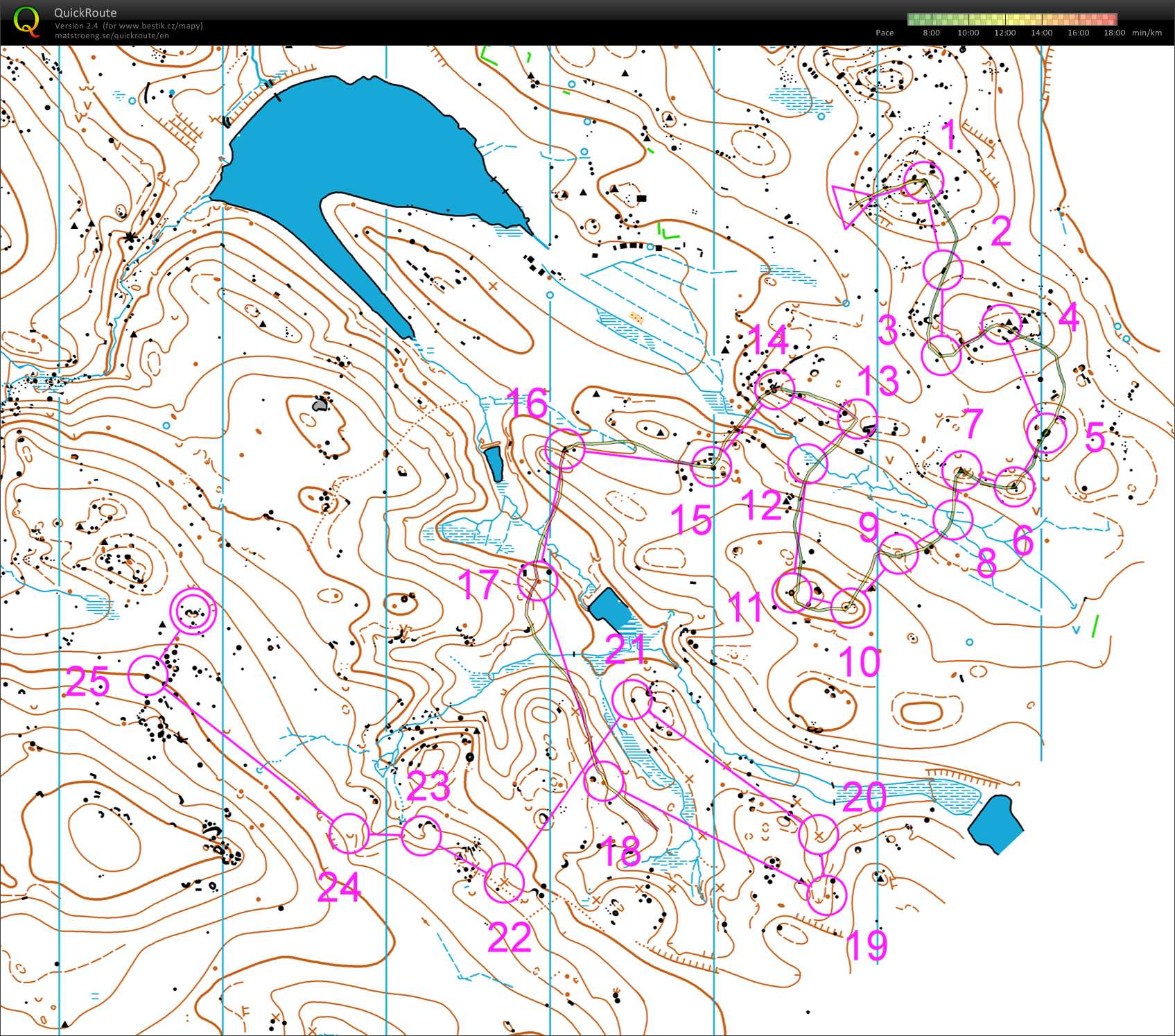Open the matstroeng.se/quickroute/en link
1175x1036 pixels.
[x=112, y=35]
